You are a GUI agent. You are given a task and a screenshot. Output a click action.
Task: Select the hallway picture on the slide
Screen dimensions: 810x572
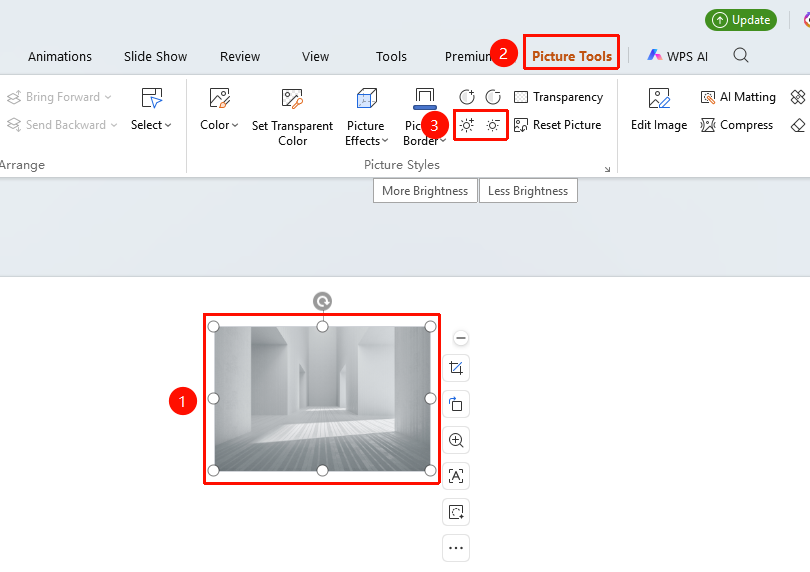pos(322,398)
